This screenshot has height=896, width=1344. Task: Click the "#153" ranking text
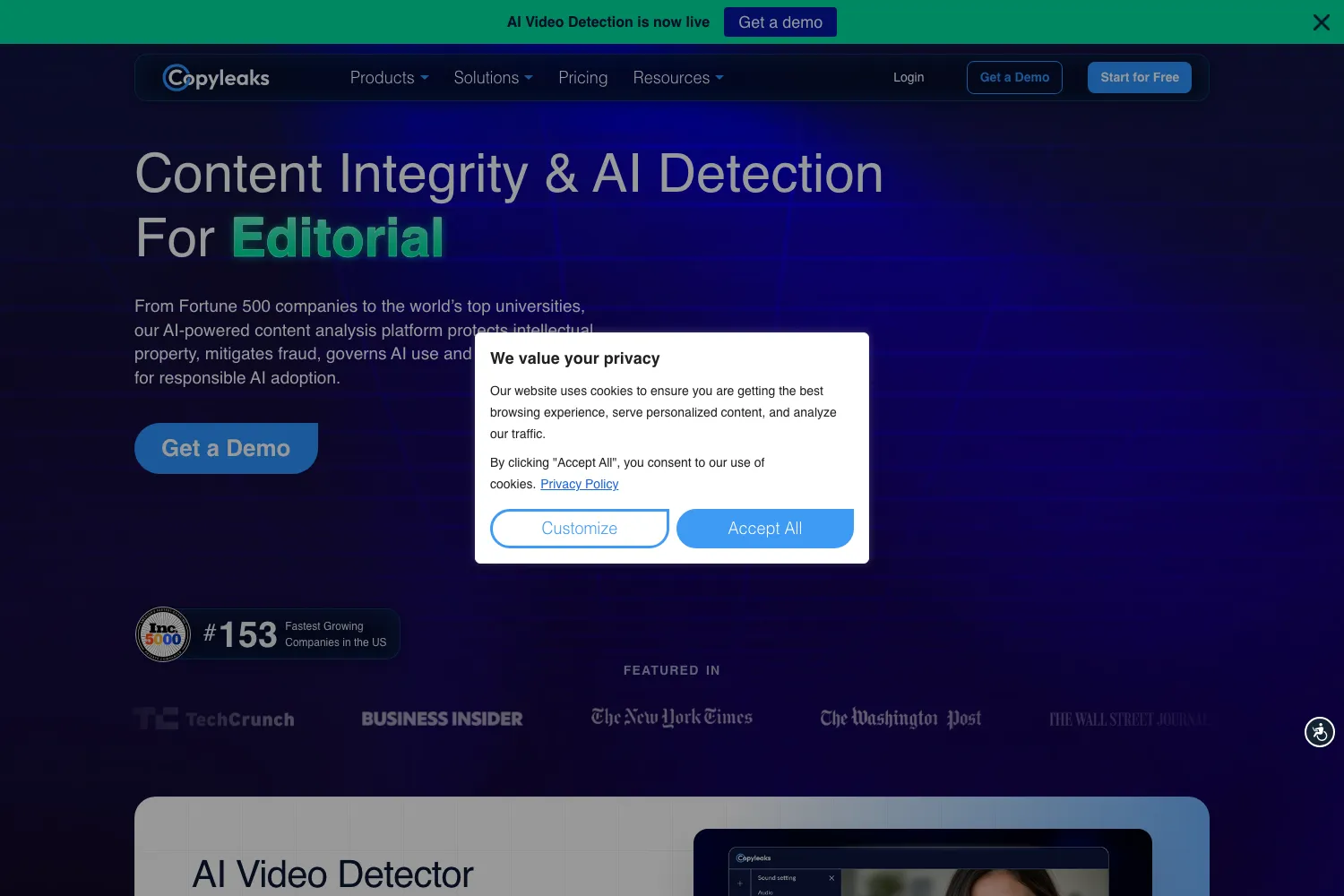tap(240, 634)
